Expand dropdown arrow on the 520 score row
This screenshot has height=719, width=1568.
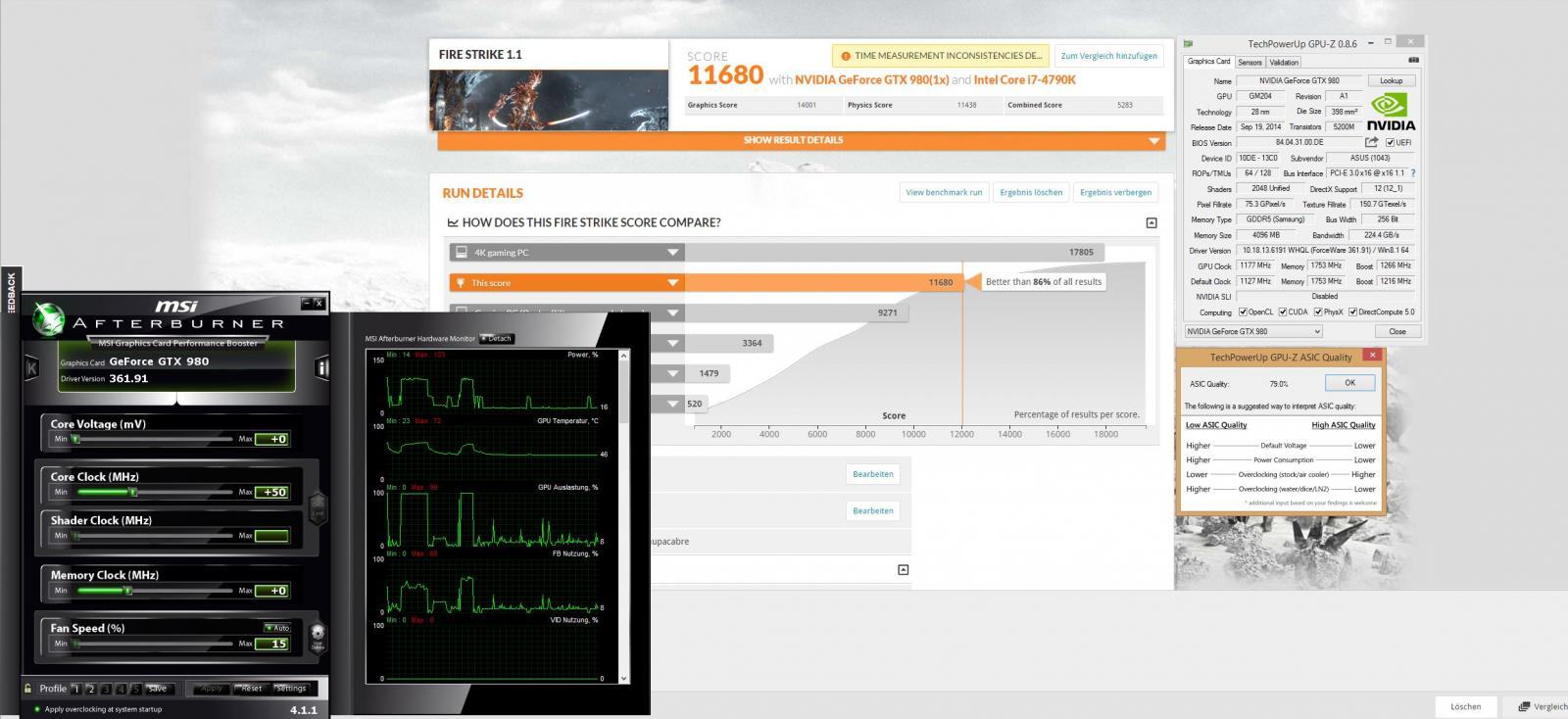click(x=672, y=404)
